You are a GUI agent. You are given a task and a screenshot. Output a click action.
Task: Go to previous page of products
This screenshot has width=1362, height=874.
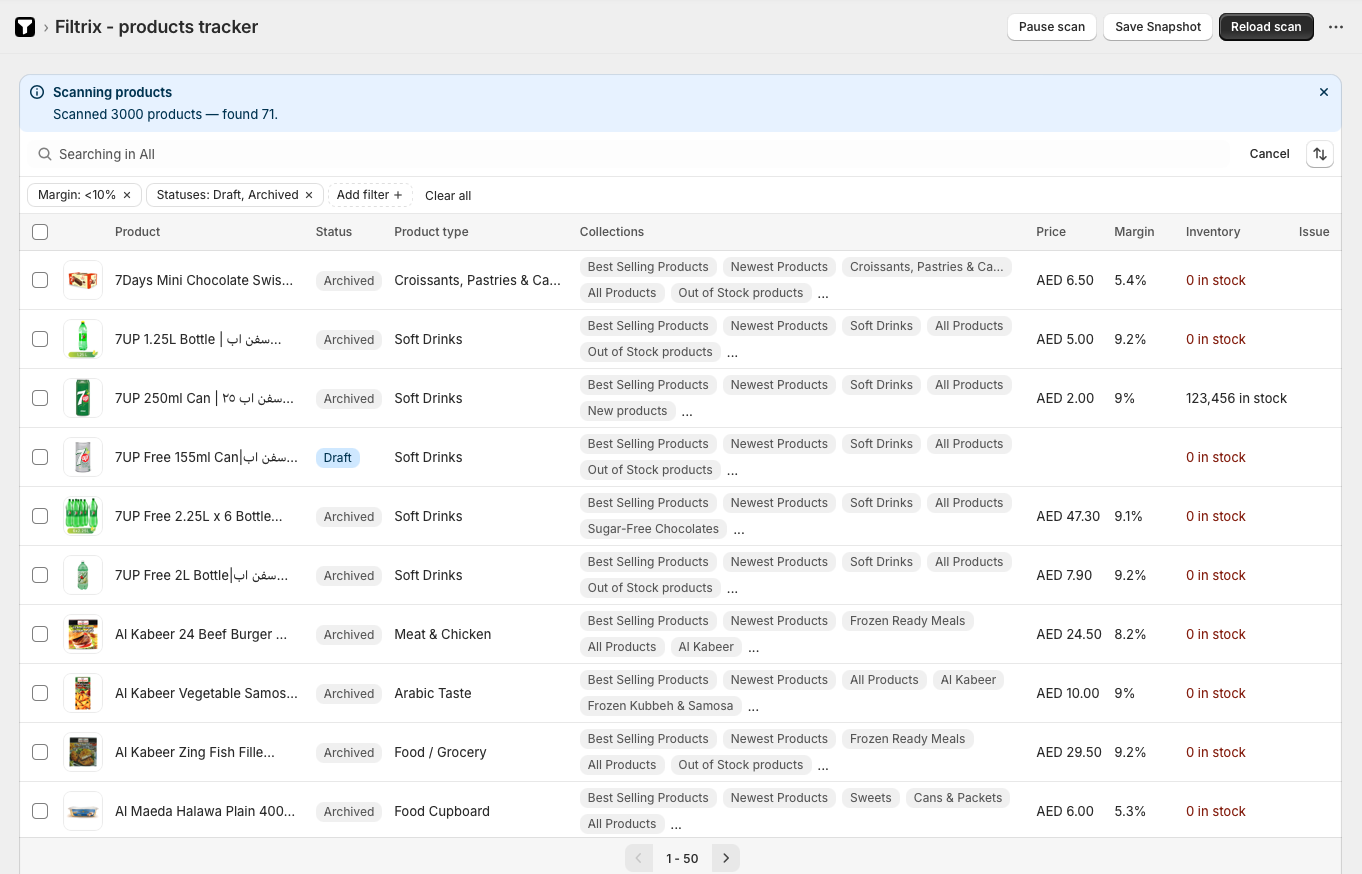click(x=639, y=858)
